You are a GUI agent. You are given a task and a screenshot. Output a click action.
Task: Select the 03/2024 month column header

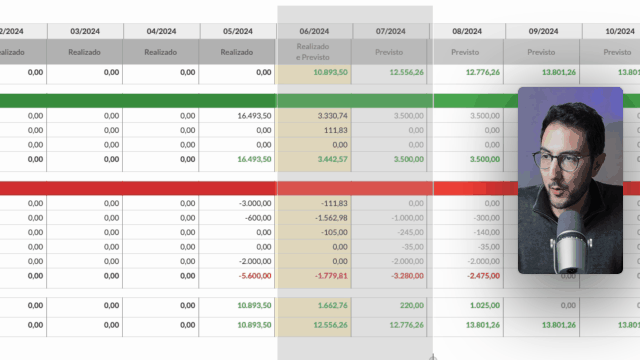85,31
